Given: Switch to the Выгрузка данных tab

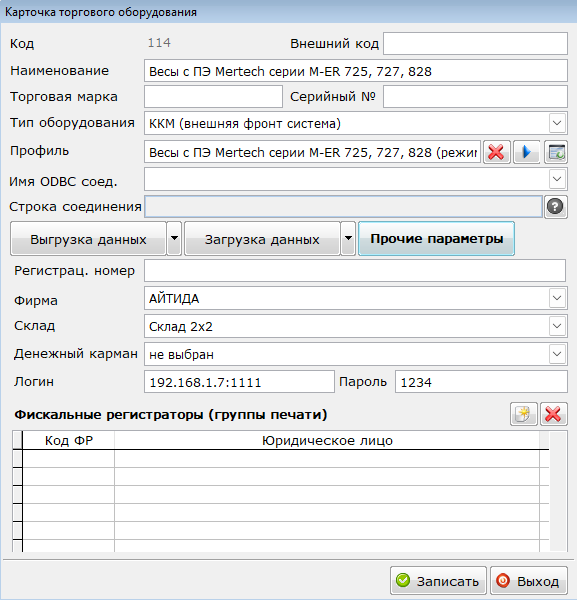Looking at the screenshot, I should pos(88,238).
